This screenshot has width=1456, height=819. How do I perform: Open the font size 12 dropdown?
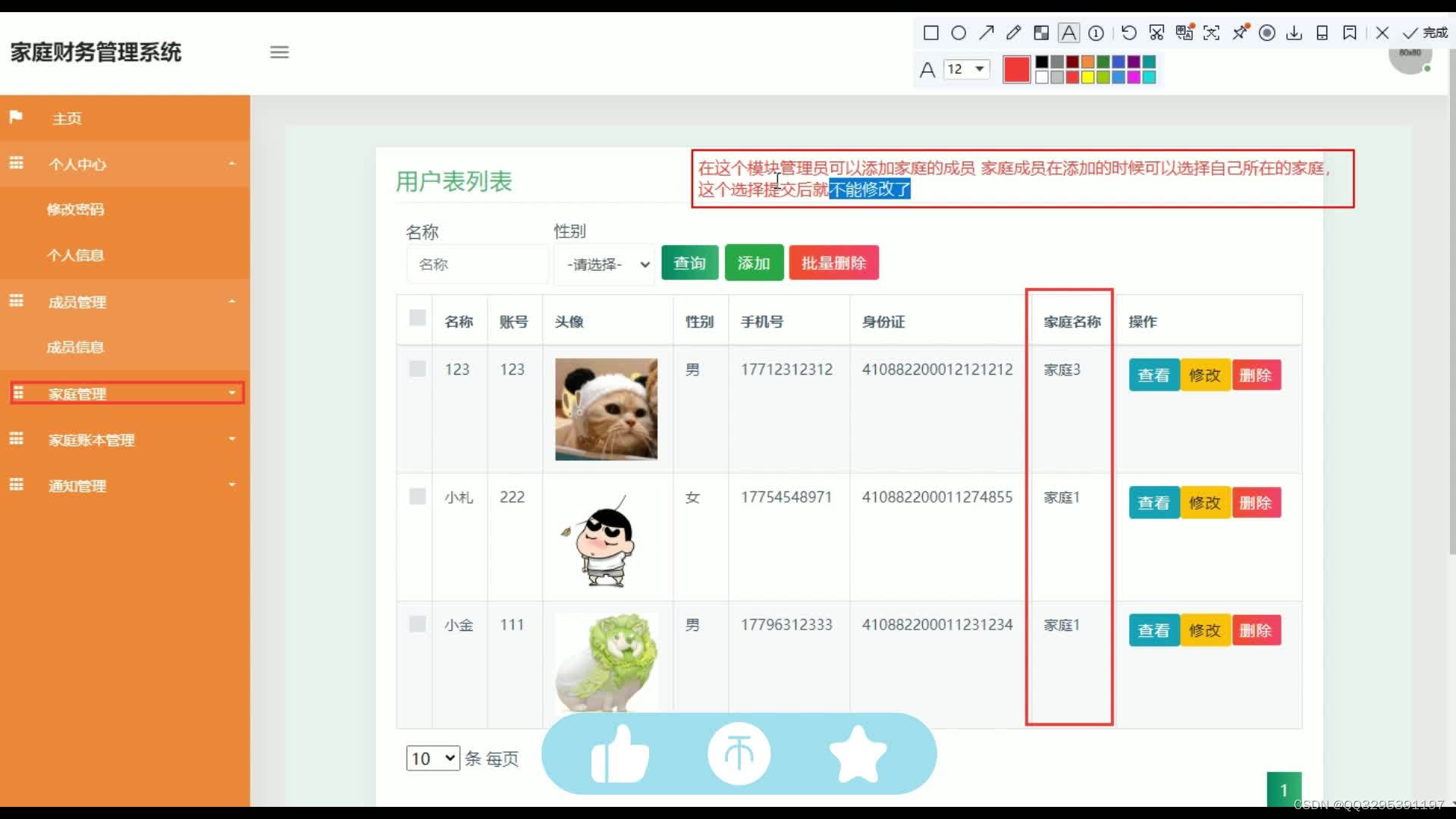967,69
